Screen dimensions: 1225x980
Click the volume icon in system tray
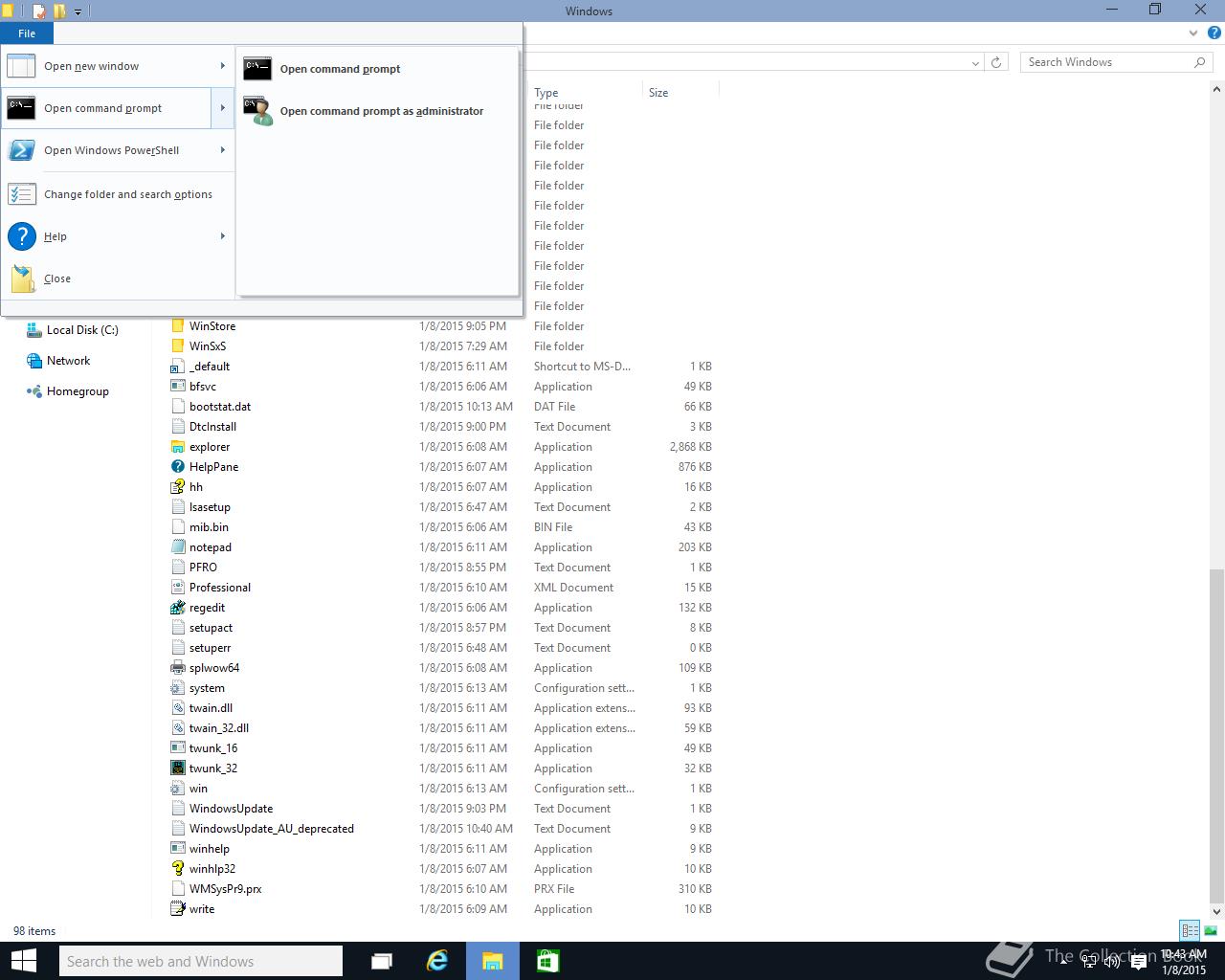pyautogui.click(x=1112, y=961)
